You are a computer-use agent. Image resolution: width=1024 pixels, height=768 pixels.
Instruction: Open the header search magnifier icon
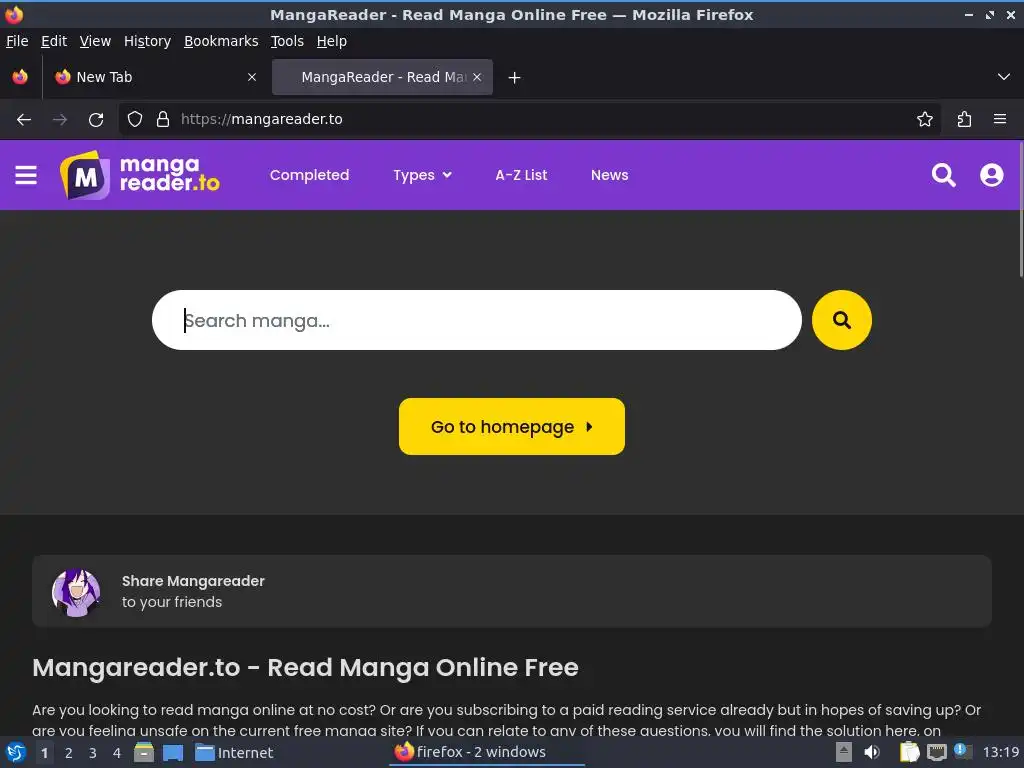[x=943, y=175]
